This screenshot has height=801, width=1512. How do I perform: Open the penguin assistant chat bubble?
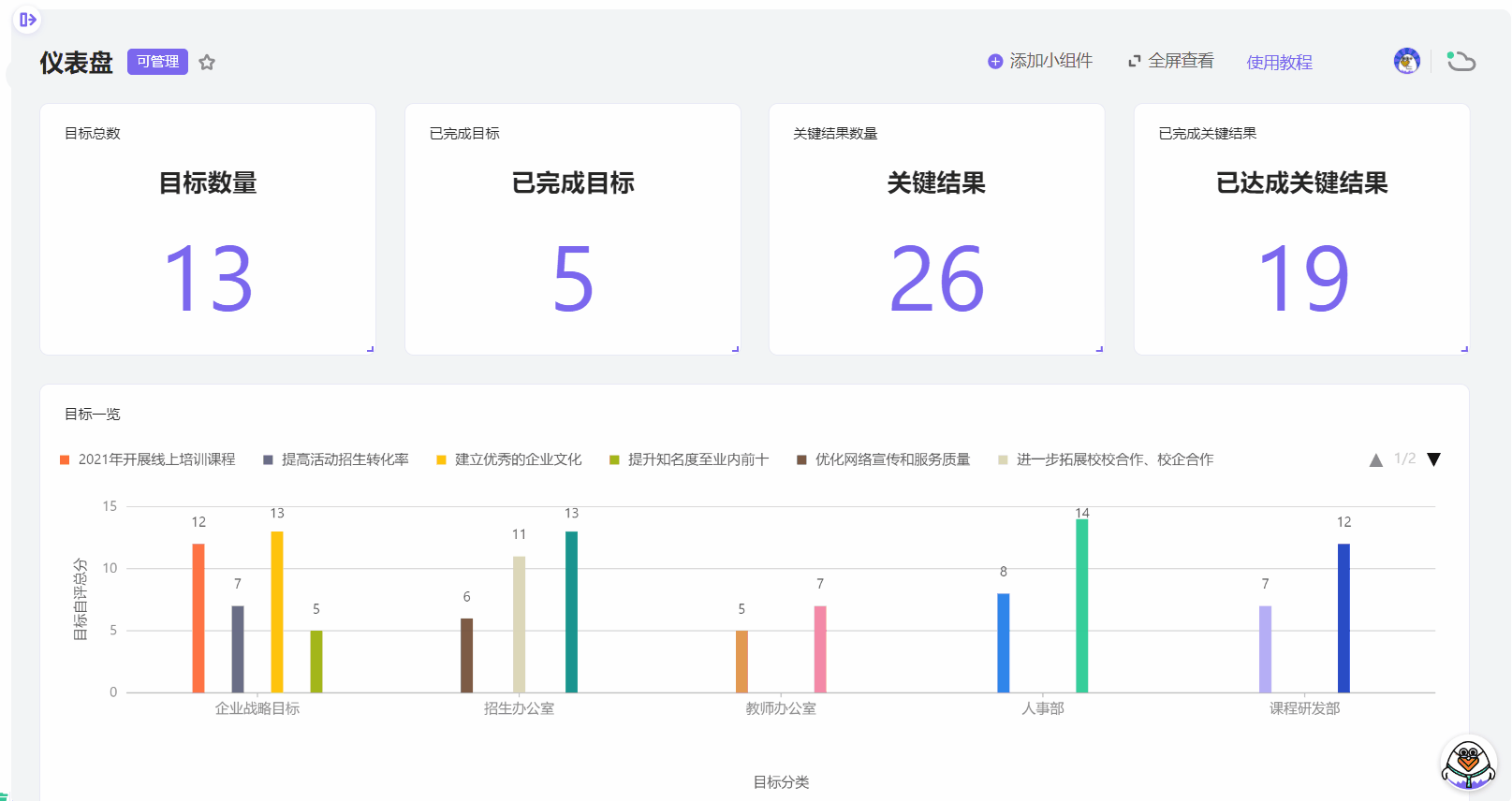pyautogui.click(x=1467, y=764)
